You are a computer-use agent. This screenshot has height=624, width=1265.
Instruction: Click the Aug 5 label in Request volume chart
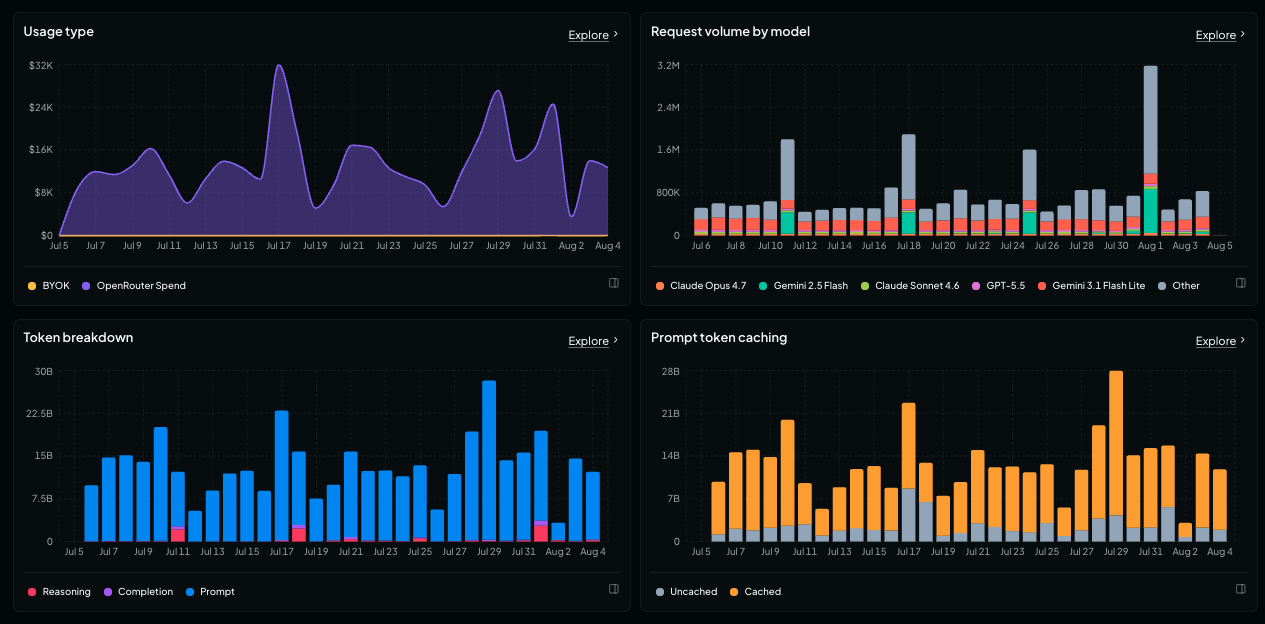click(1218, 245)
